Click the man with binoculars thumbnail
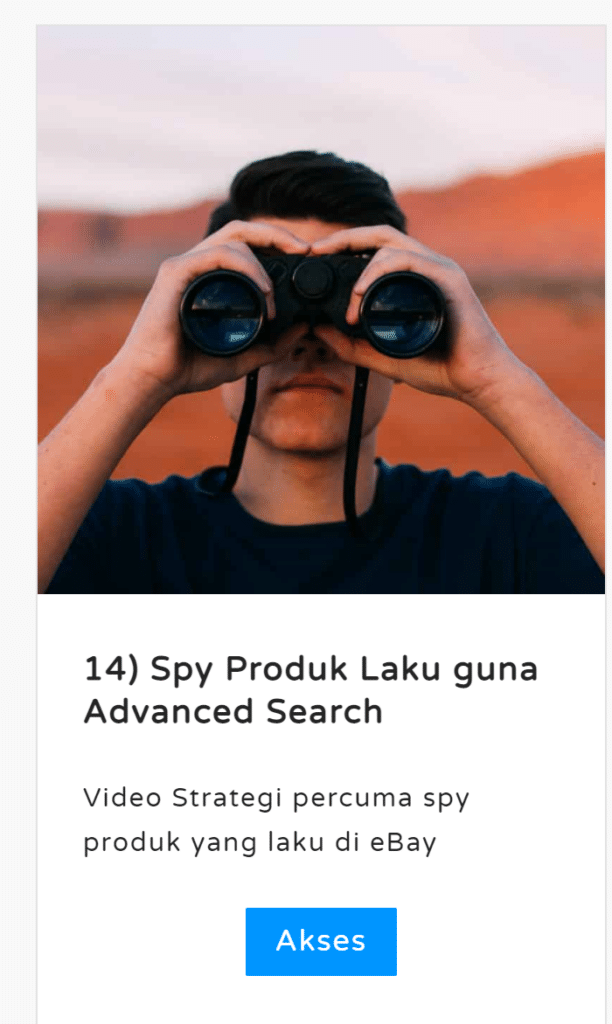The height and width of the screenshot is (1024, 612). pyautogui.click(x=321, y=310)
